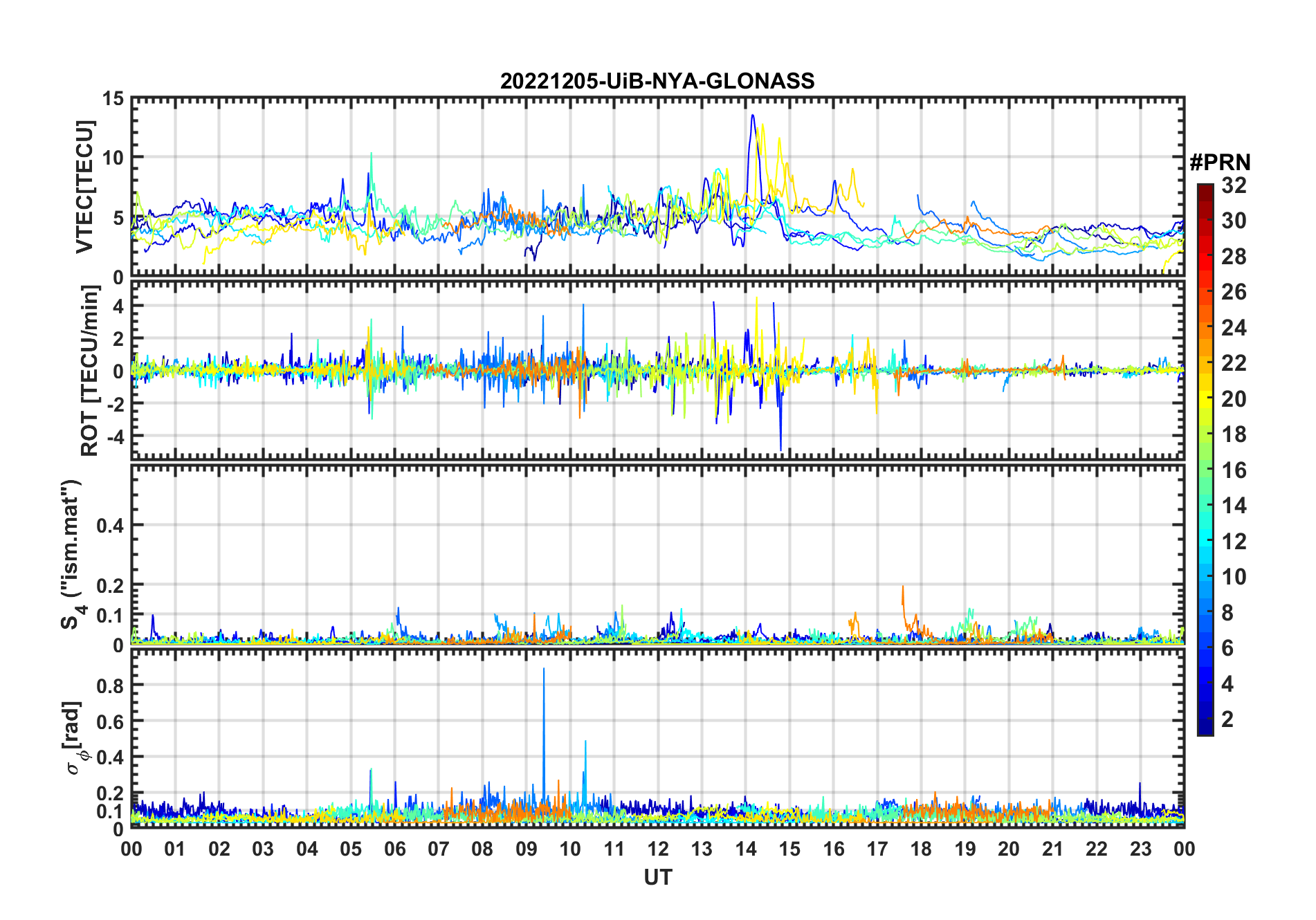Click x-axis tick label 21

[x=1052, y=849]
